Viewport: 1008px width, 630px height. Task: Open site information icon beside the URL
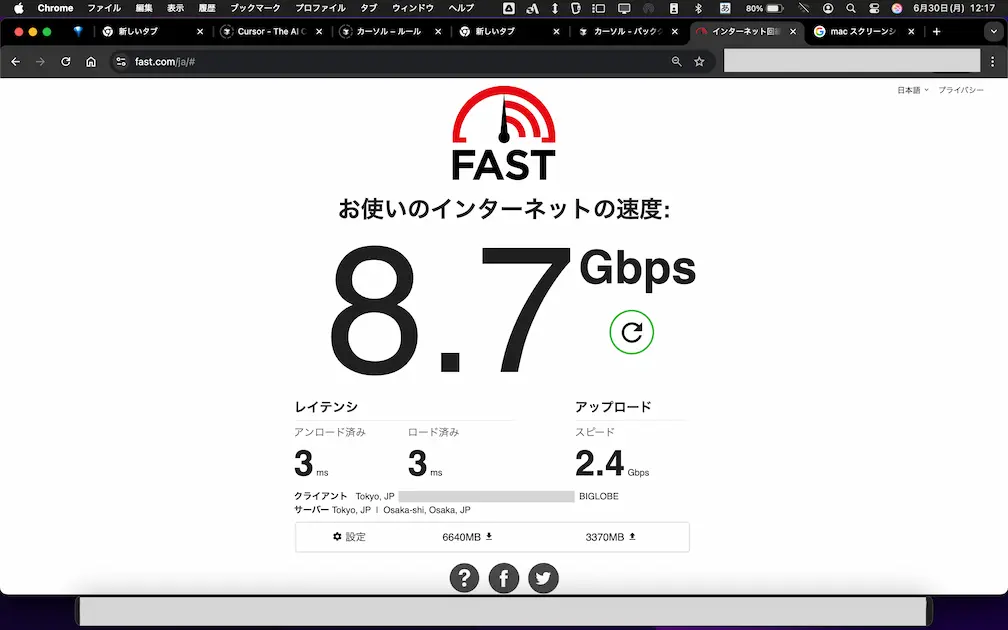click(x=121, y=62)
